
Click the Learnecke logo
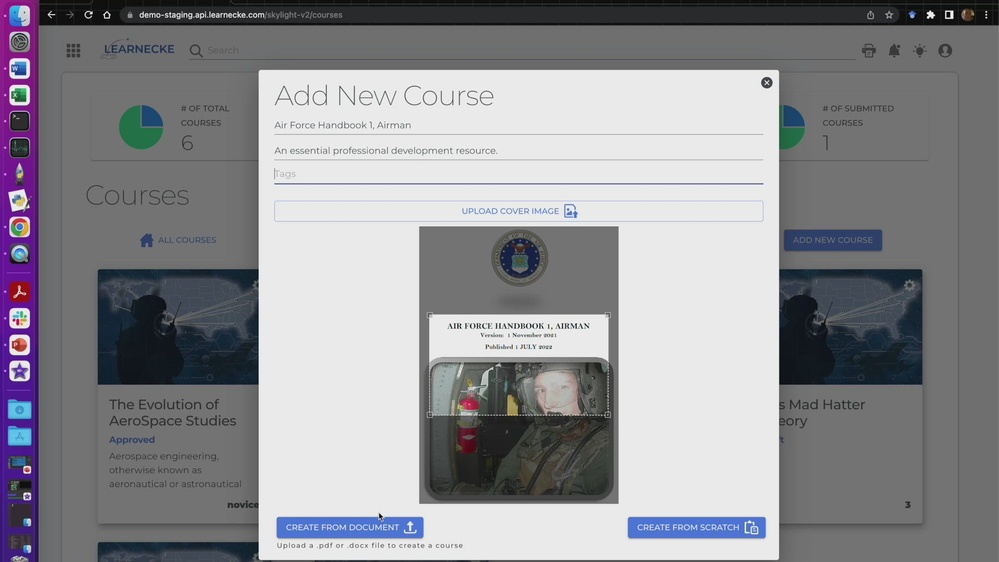coord(138,49)
